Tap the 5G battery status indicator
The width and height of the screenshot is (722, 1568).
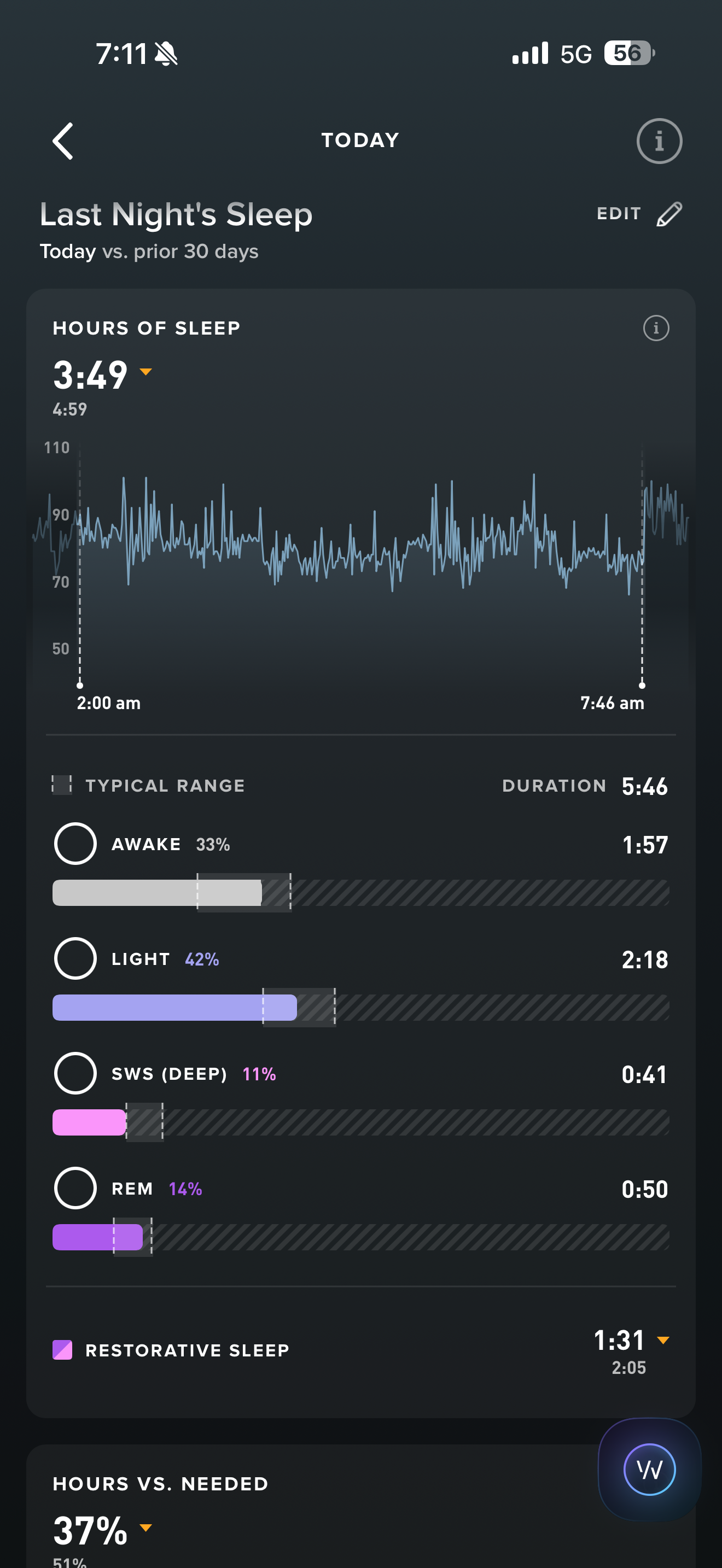pos(627,54)
